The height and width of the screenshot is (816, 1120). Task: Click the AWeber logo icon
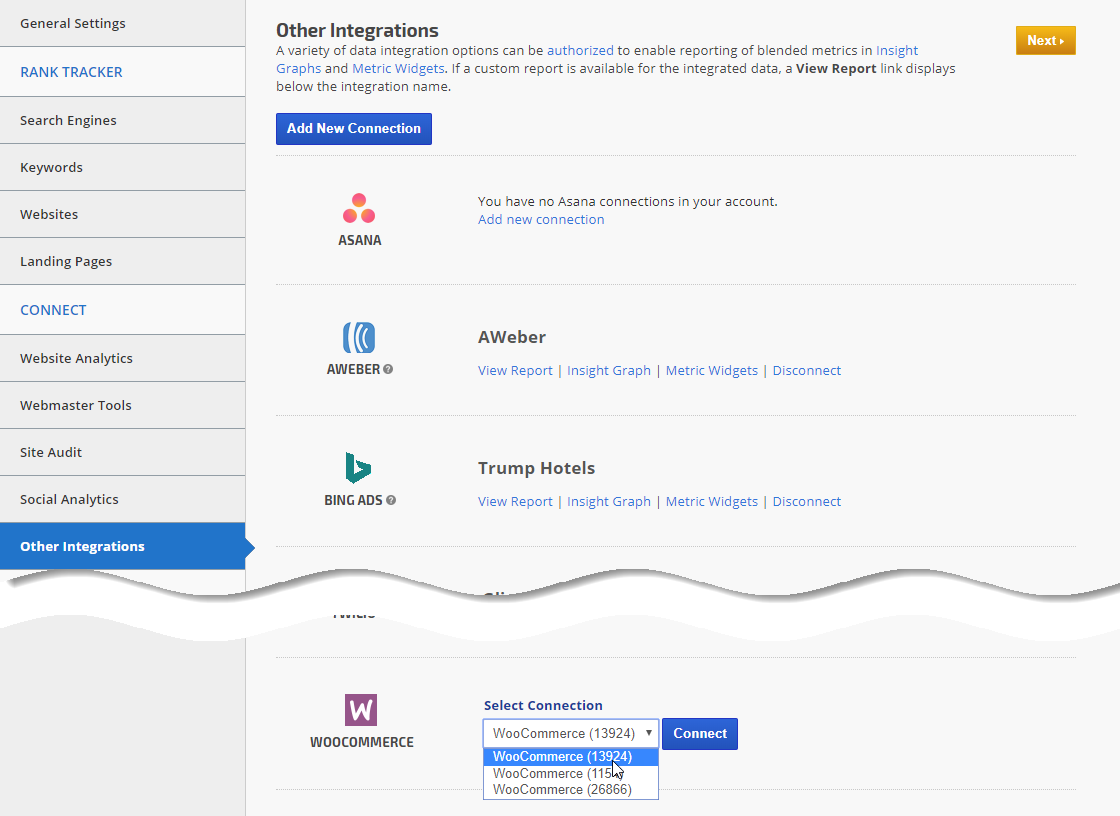tap(359, 338)
